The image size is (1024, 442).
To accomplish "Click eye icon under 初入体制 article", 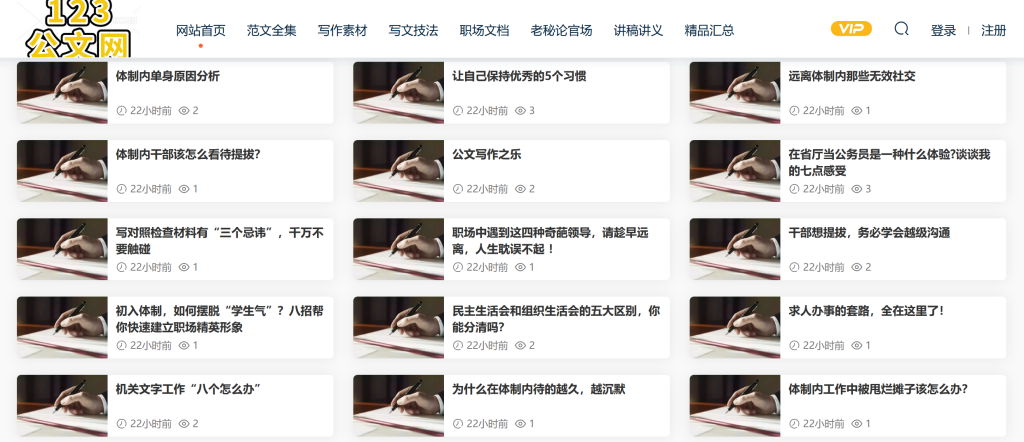I will tap(184, 345).
